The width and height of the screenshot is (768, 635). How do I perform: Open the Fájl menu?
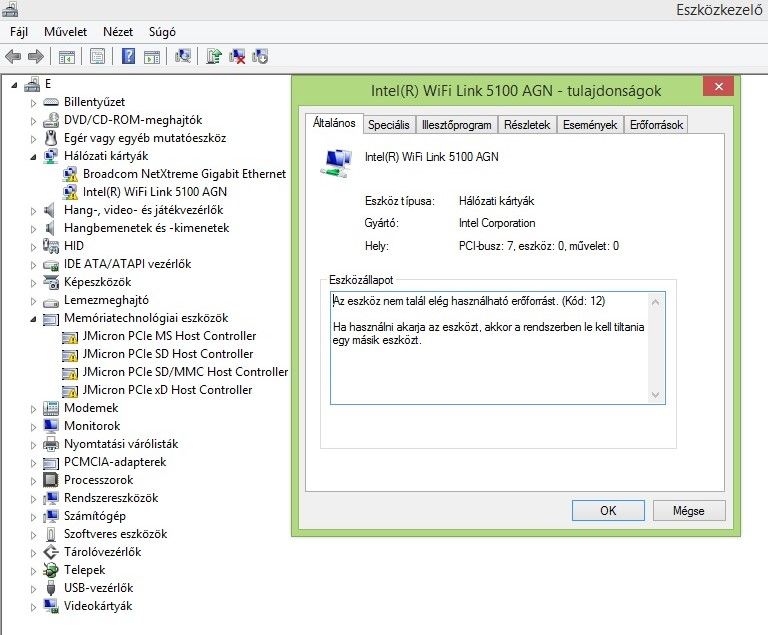coord(19,32)
